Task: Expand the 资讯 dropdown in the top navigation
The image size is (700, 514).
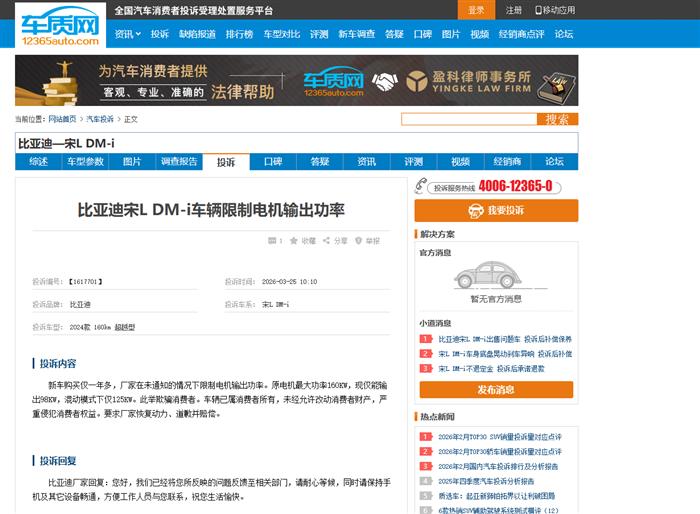Action: [x=127, y=34]
